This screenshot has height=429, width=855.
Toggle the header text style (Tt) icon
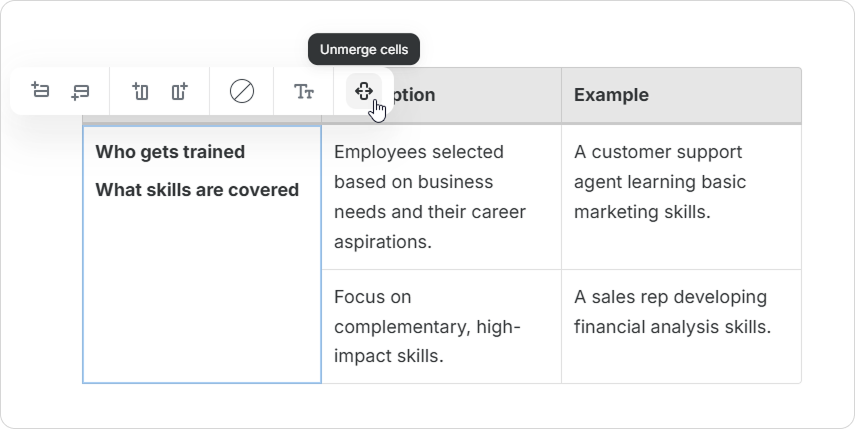[305, 91]
